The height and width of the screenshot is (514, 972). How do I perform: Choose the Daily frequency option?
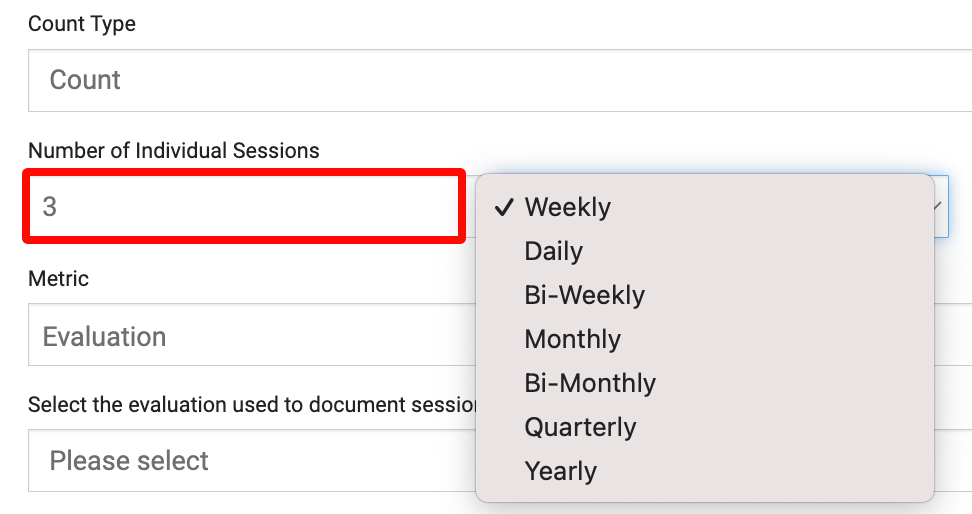pyautogui.click(x=553, y=251)
